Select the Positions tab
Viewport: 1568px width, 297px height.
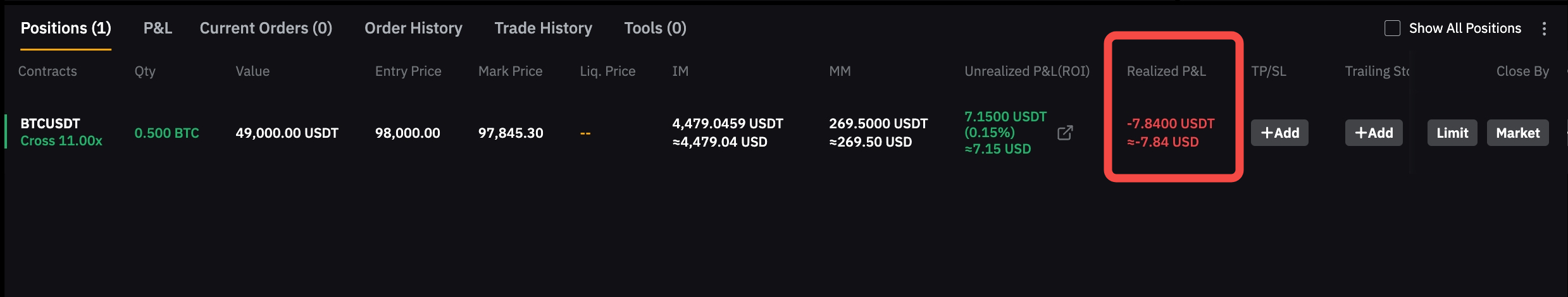tap(66, 28)
